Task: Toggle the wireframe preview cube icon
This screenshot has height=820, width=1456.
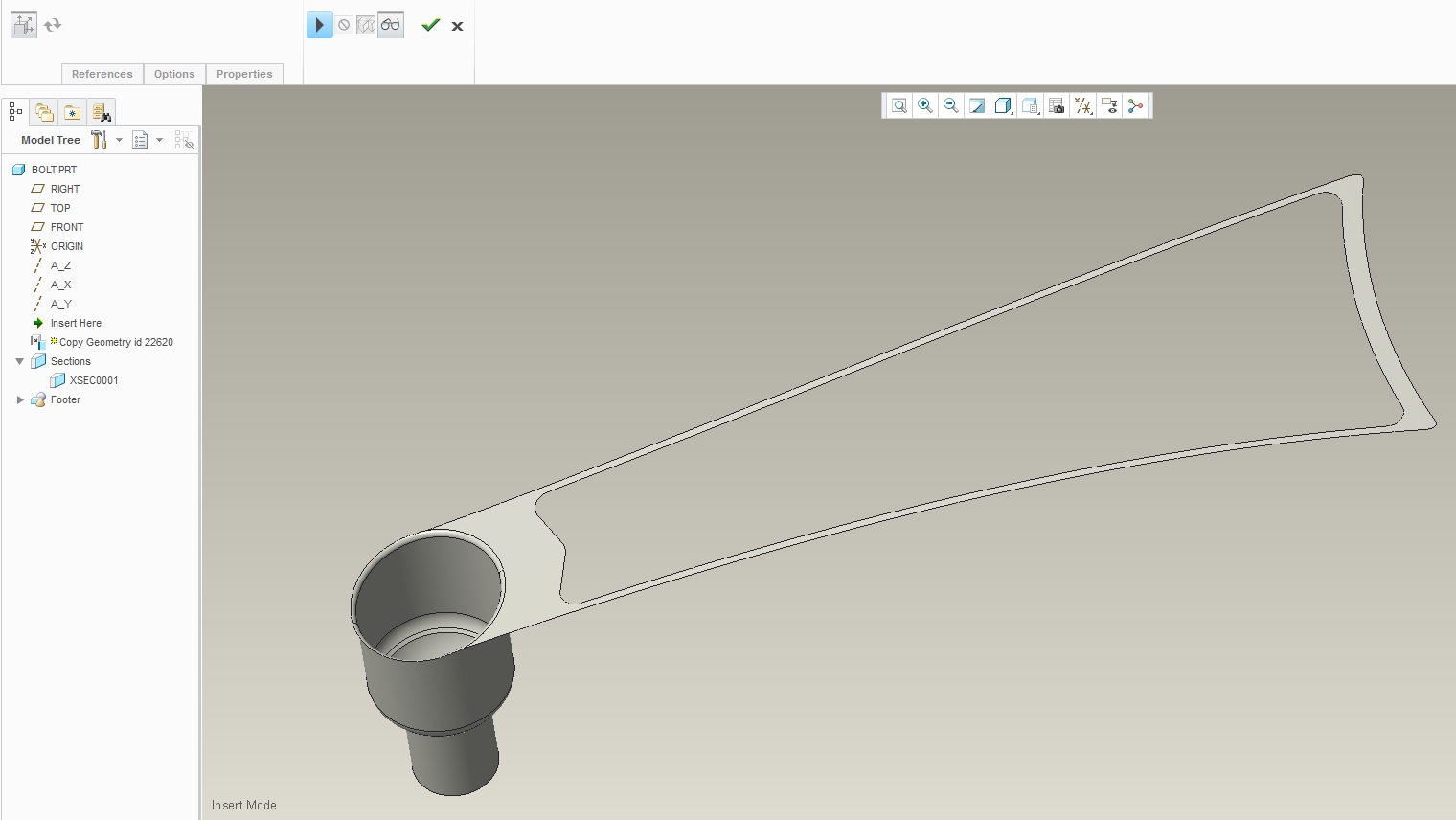Action: [x=366, y=25]
